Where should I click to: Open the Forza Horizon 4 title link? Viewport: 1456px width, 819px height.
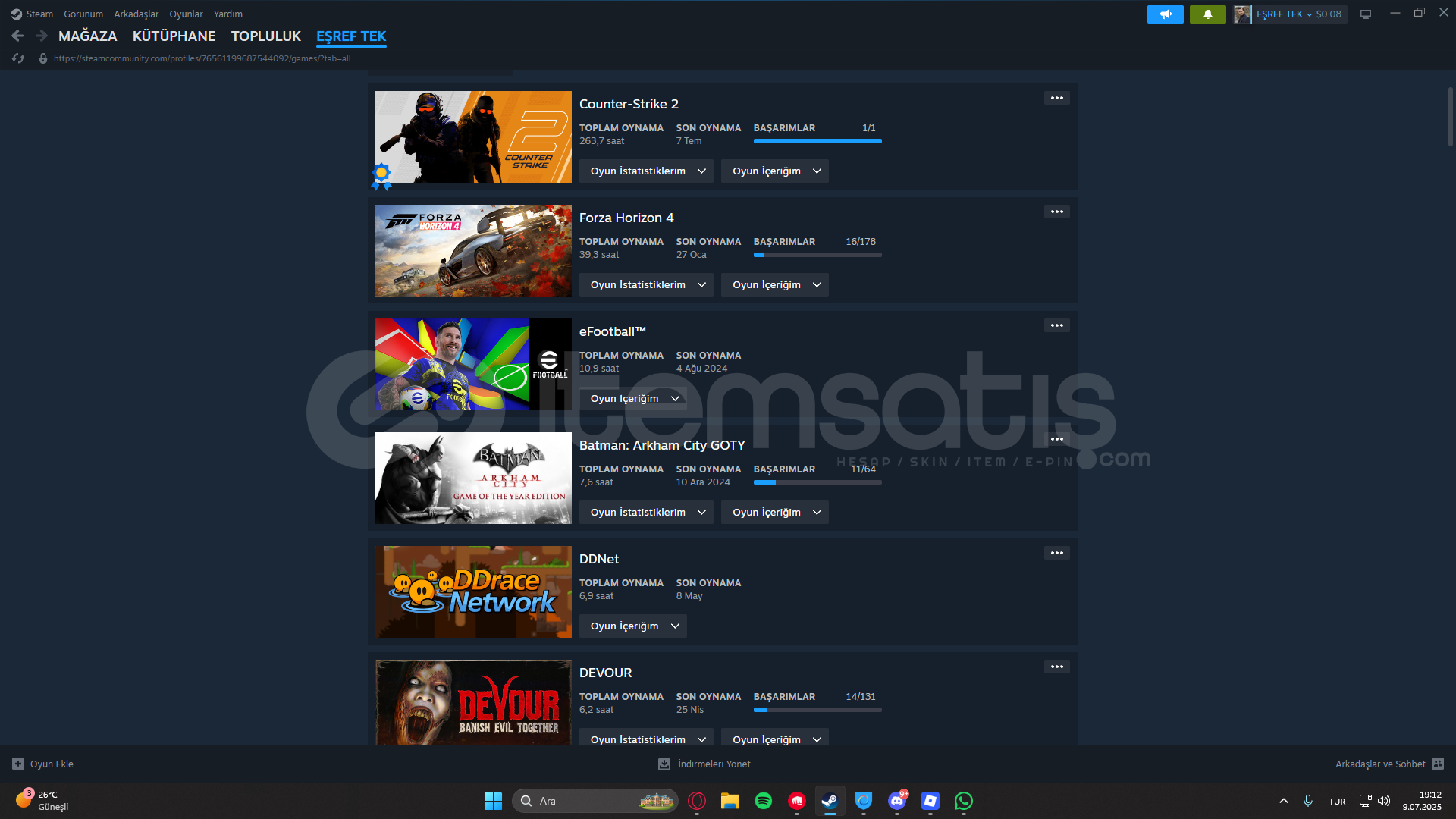pos(626,218)
